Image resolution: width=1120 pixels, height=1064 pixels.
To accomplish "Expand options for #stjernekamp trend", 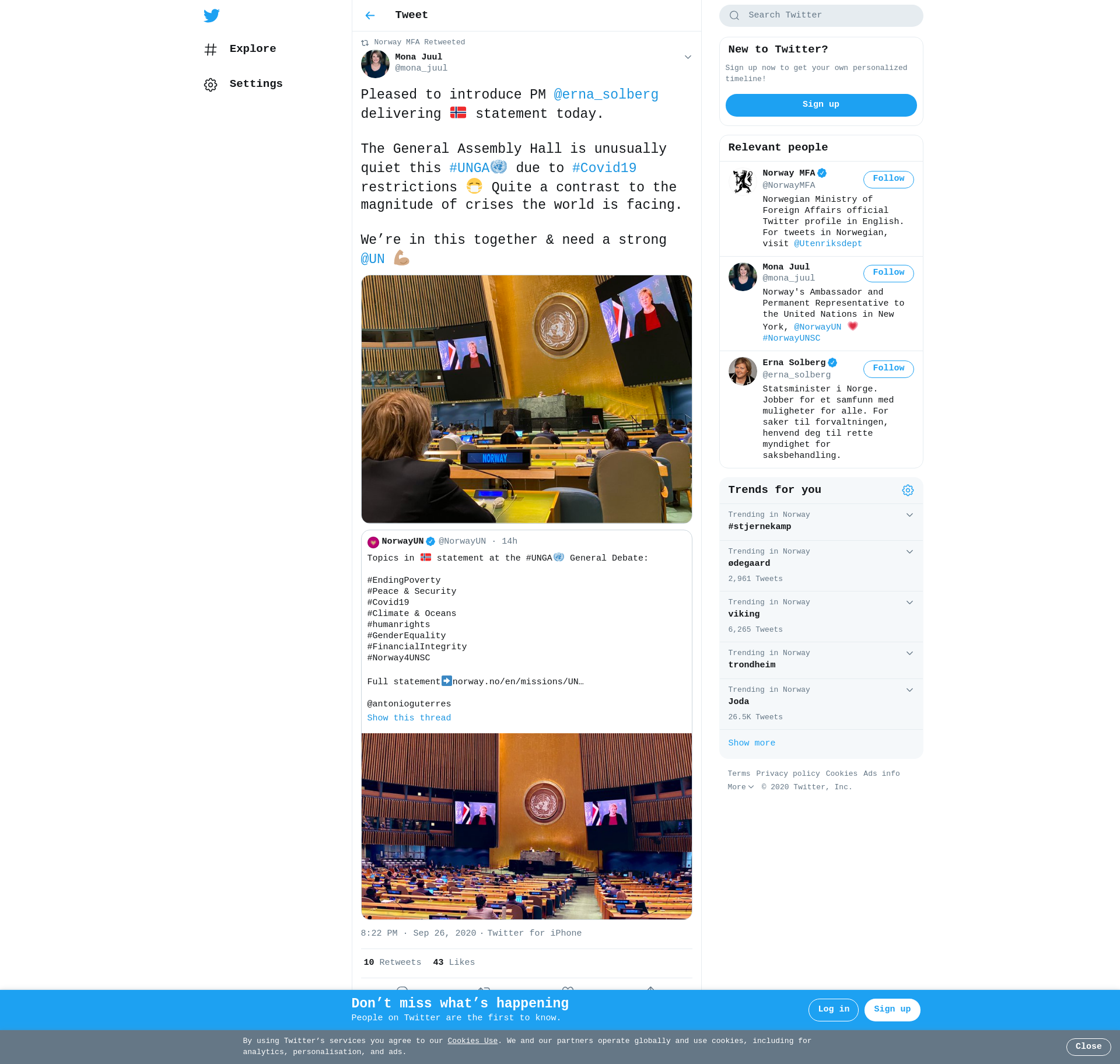I will point(909,515).
